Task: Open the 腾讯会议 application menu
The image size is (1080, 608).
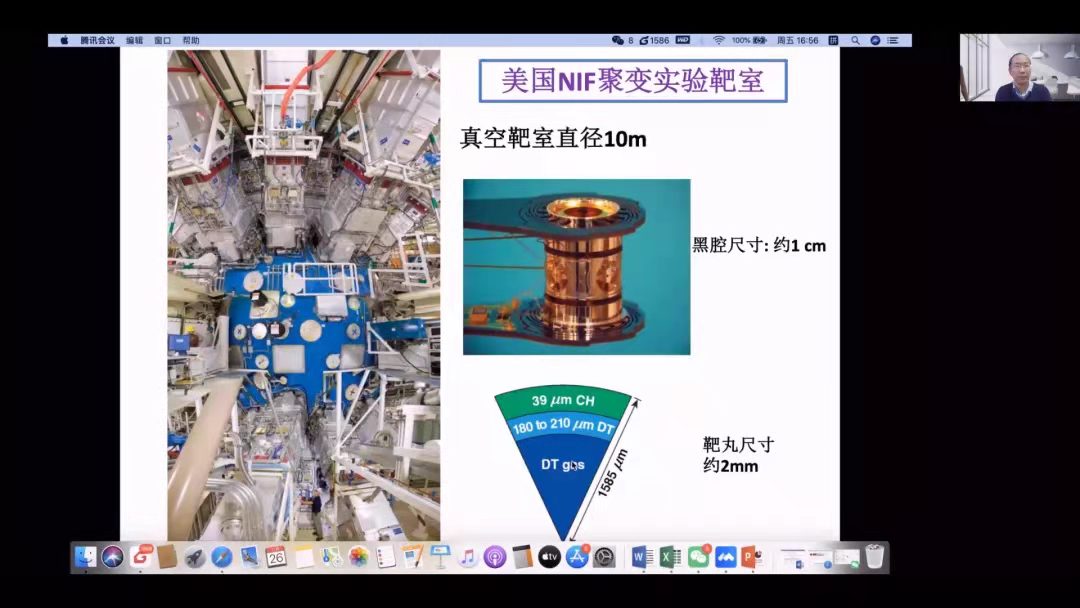Action: (97, 40)
